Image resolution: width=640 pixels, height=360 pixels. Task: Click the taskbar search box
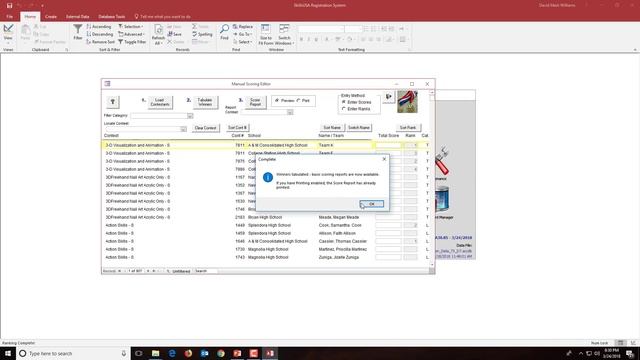[x=73, y=353]
